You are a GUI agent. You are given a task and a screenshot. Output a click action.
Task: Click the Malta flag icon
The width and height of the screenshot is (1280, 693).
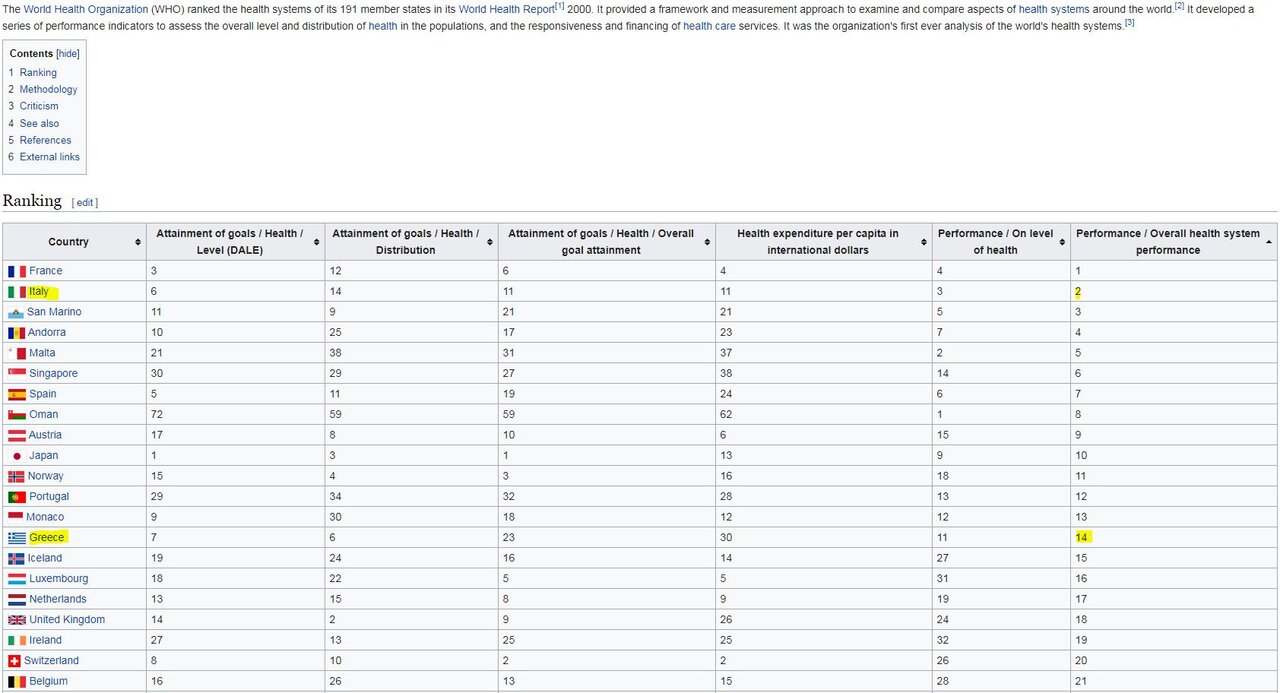click(x=17, y=353)
